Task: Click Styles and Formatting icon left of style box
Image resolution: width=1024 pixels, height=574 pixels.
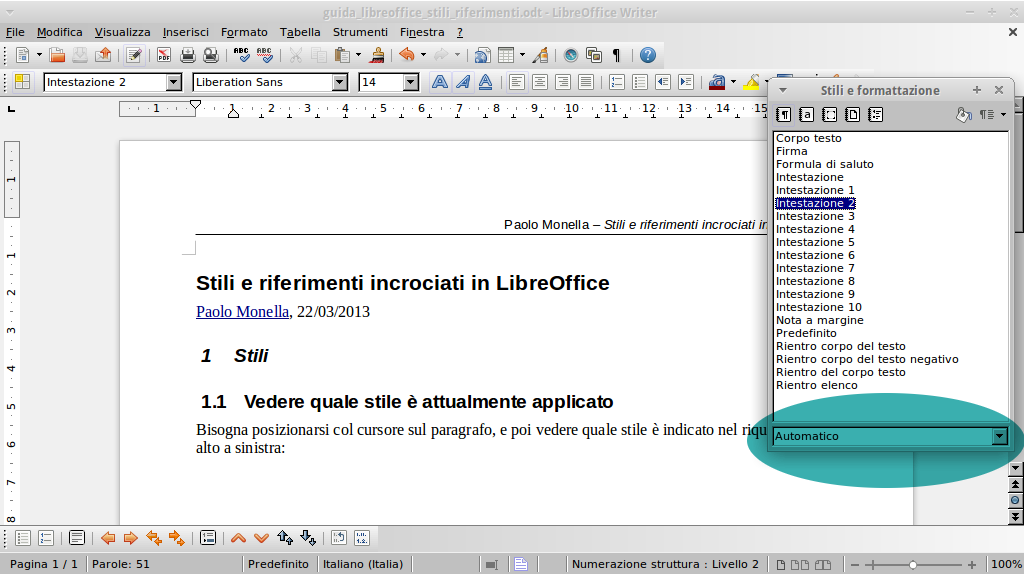Action: tap(23, 82)
